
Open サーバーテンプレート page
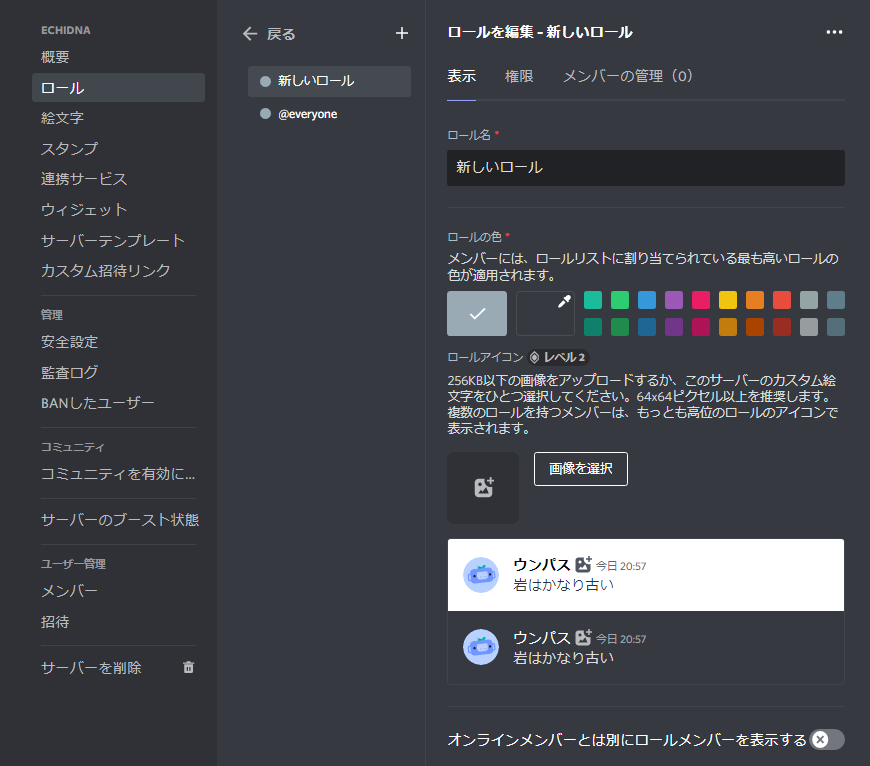tap(118, 240)
